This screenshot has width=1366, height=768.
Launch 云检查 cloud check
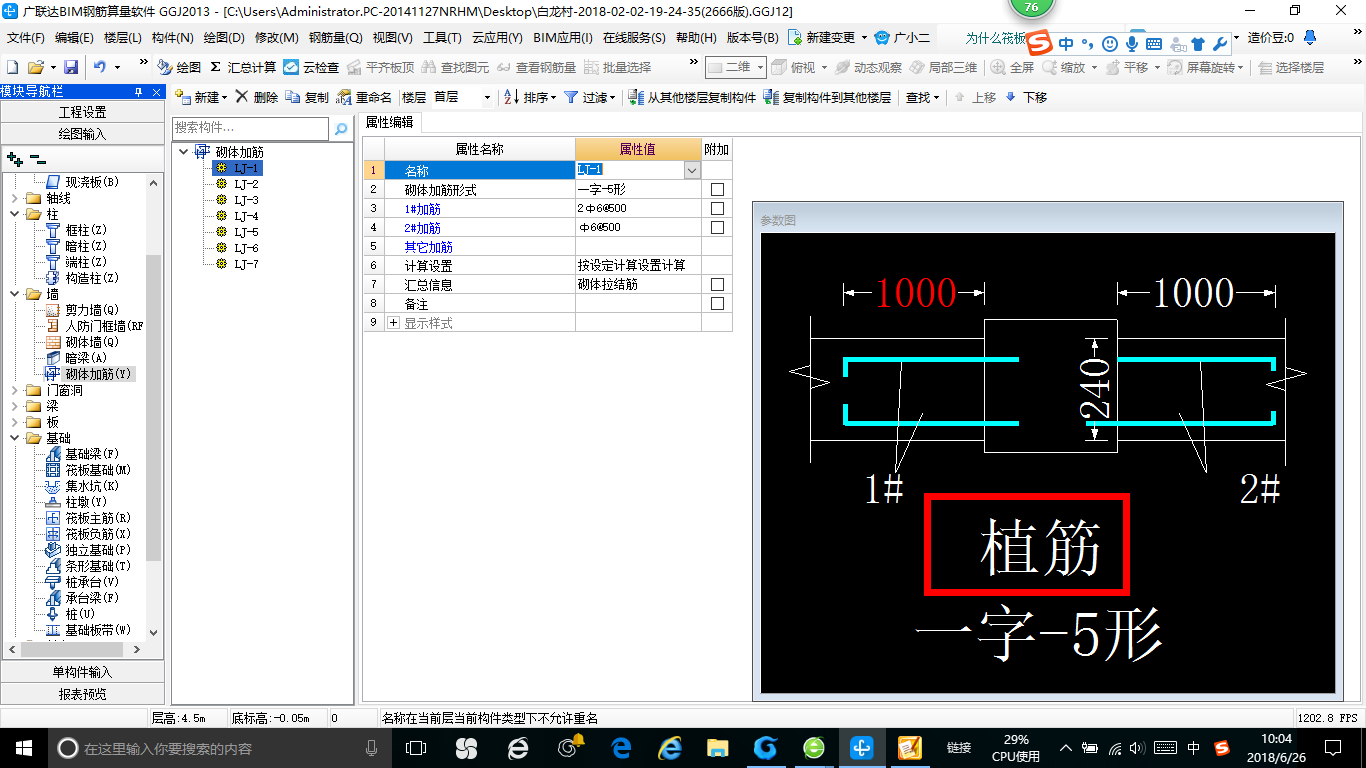click(x=311, y=67)
